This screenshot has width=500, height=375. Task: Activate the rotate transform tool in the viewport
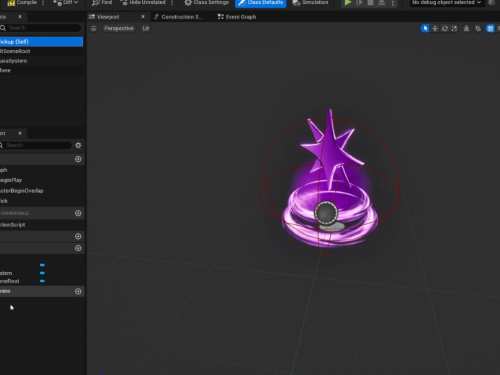click(x=445, y=29)
